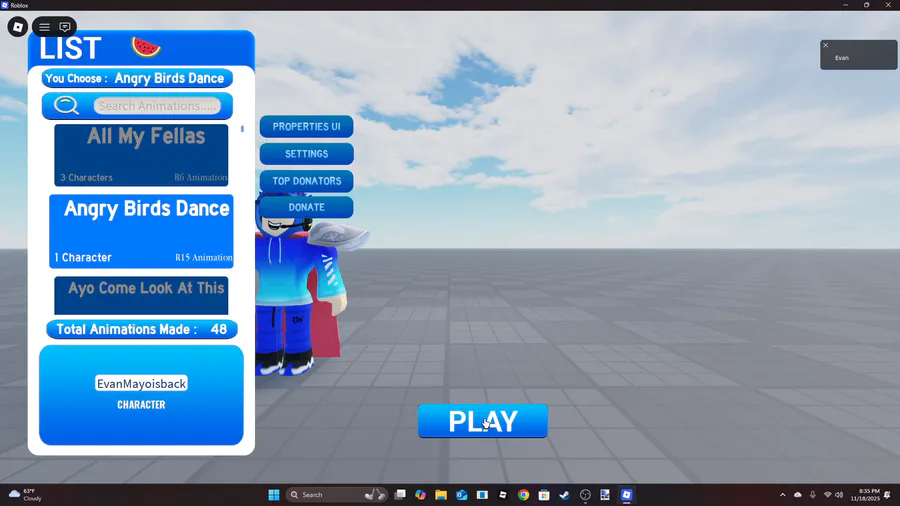Focus the Search Animations field

click(x=157, y=106)
